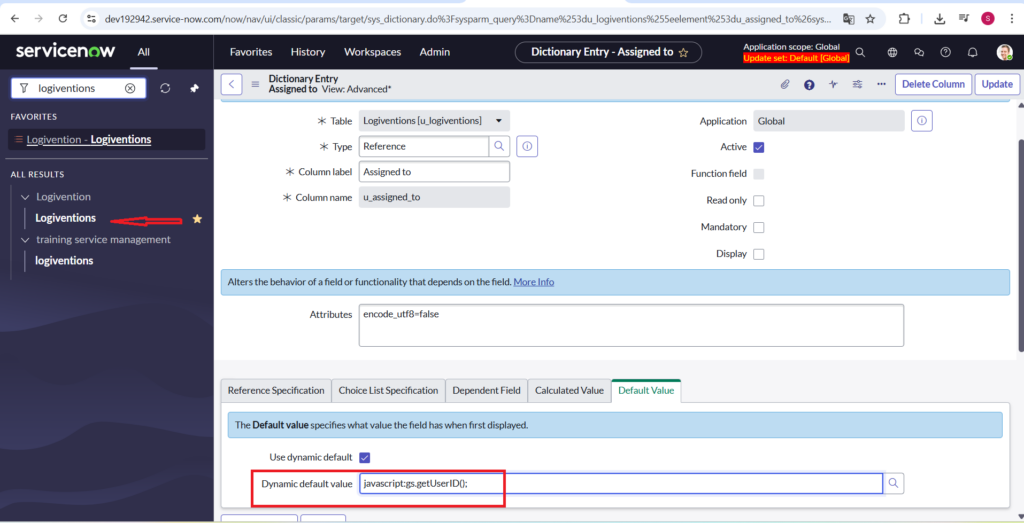Screen dimensions: 1024x523
Task: Tick the Mandatory checkbox
Action: pos(758,228)
